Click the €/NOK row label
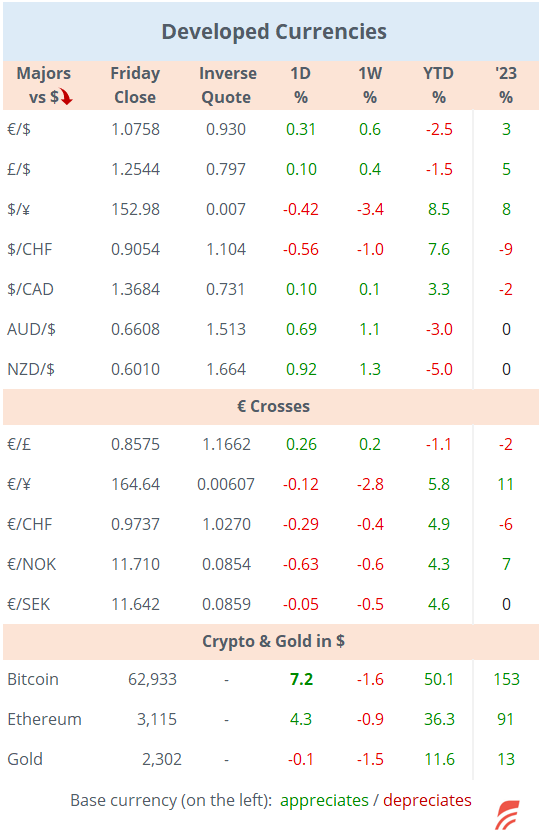The height and width of the screenshot is (835, 539). pos(31,564)
